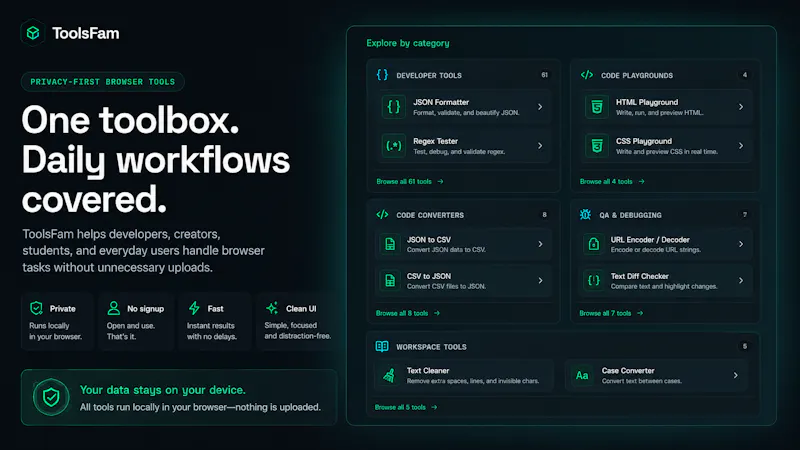Viewport: 800px width, 450px height.
Task: Click the CSS Playground title text
Action: 643,141
